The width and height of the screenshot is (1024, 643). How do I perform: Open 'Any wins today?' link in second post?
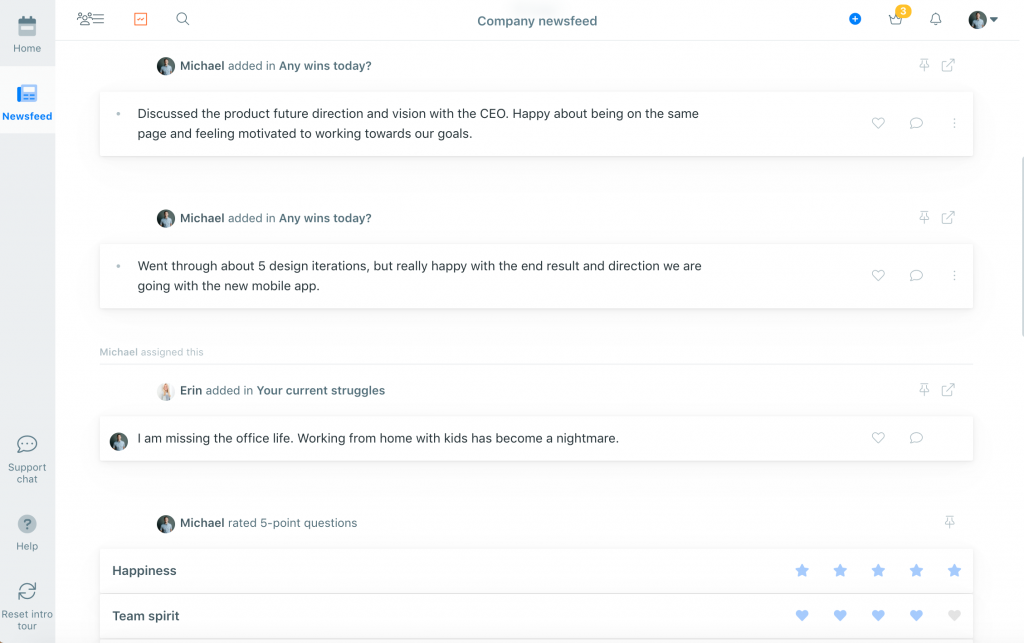(325, 218)
